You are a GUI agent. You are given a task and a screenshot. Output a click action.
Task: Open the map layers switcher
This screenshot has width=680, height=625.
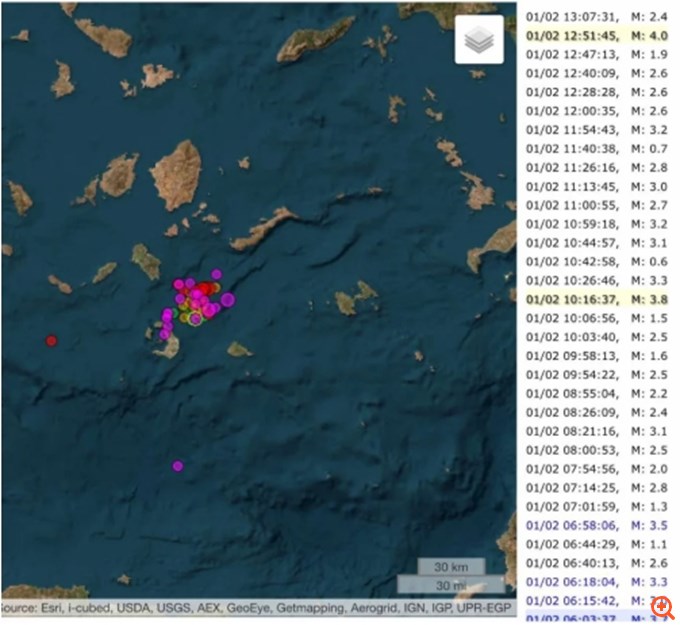pyautogui.click(x=479, y=41)
